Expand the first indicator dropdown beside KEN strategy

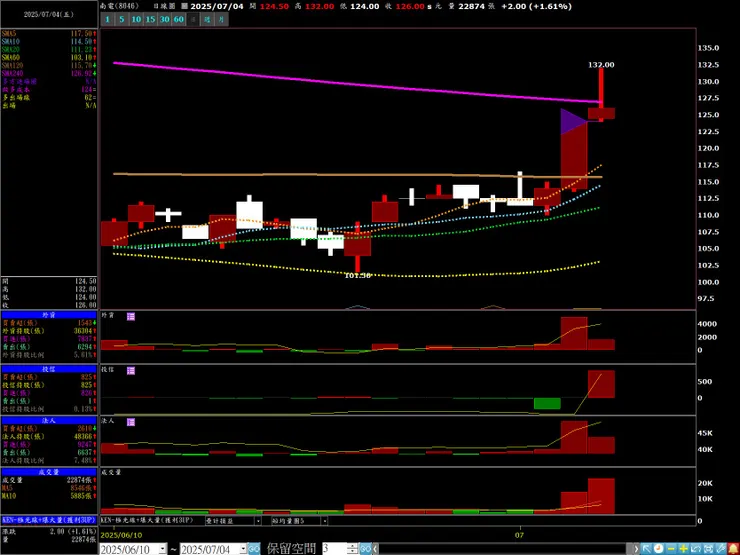(x=258, y=521)
